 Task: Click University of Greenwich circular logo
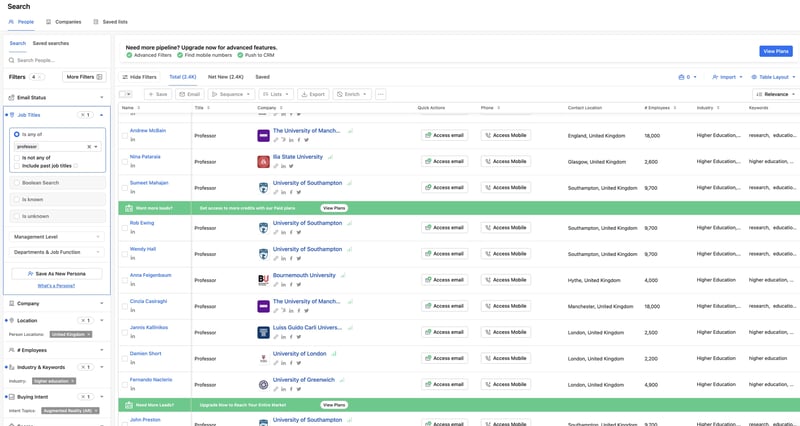pyautogui.click(x=263, y=385)
